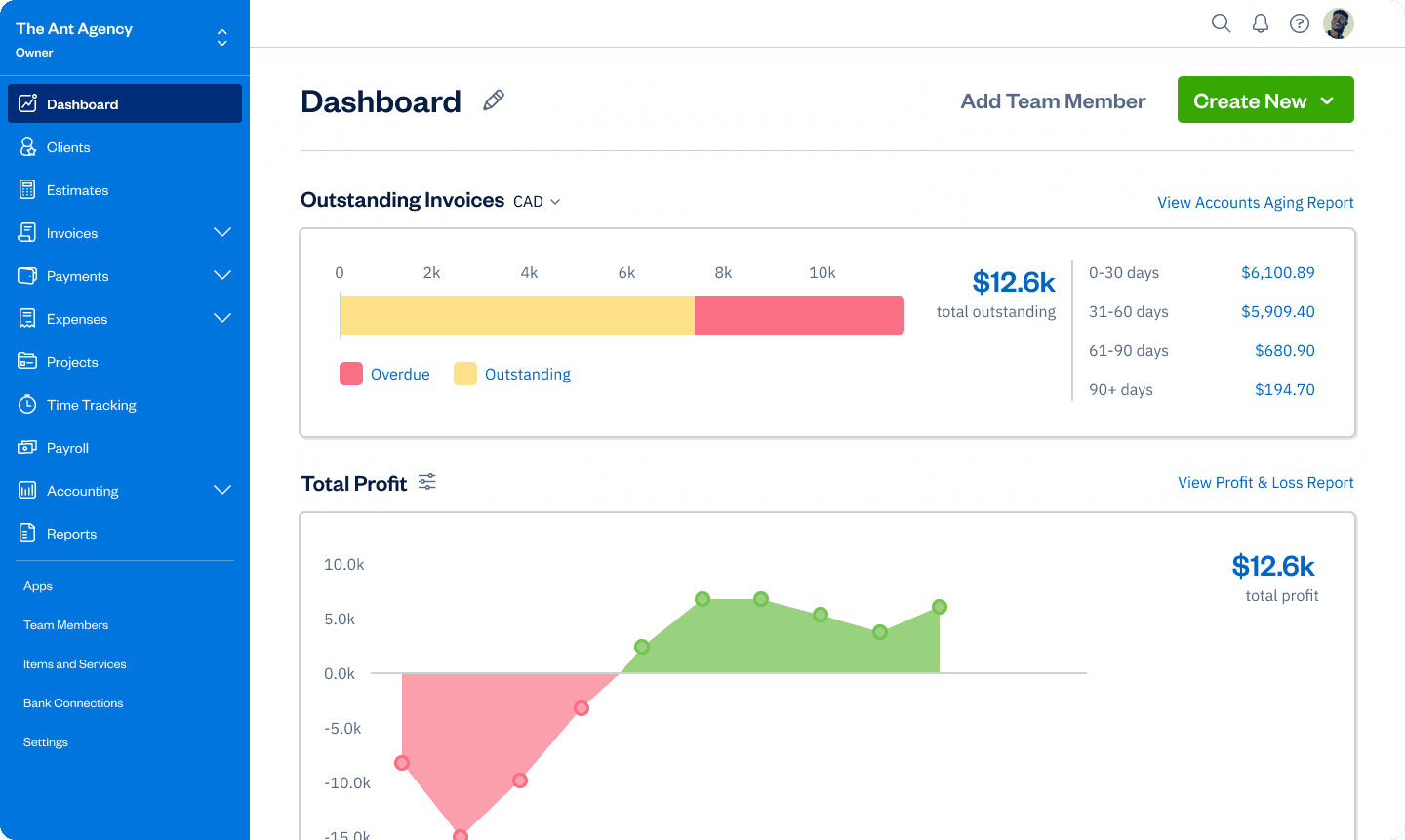This screenshot has width=1405, height=840.
Task: Select Clients in the sidebar
Action: tap(68, 147)
